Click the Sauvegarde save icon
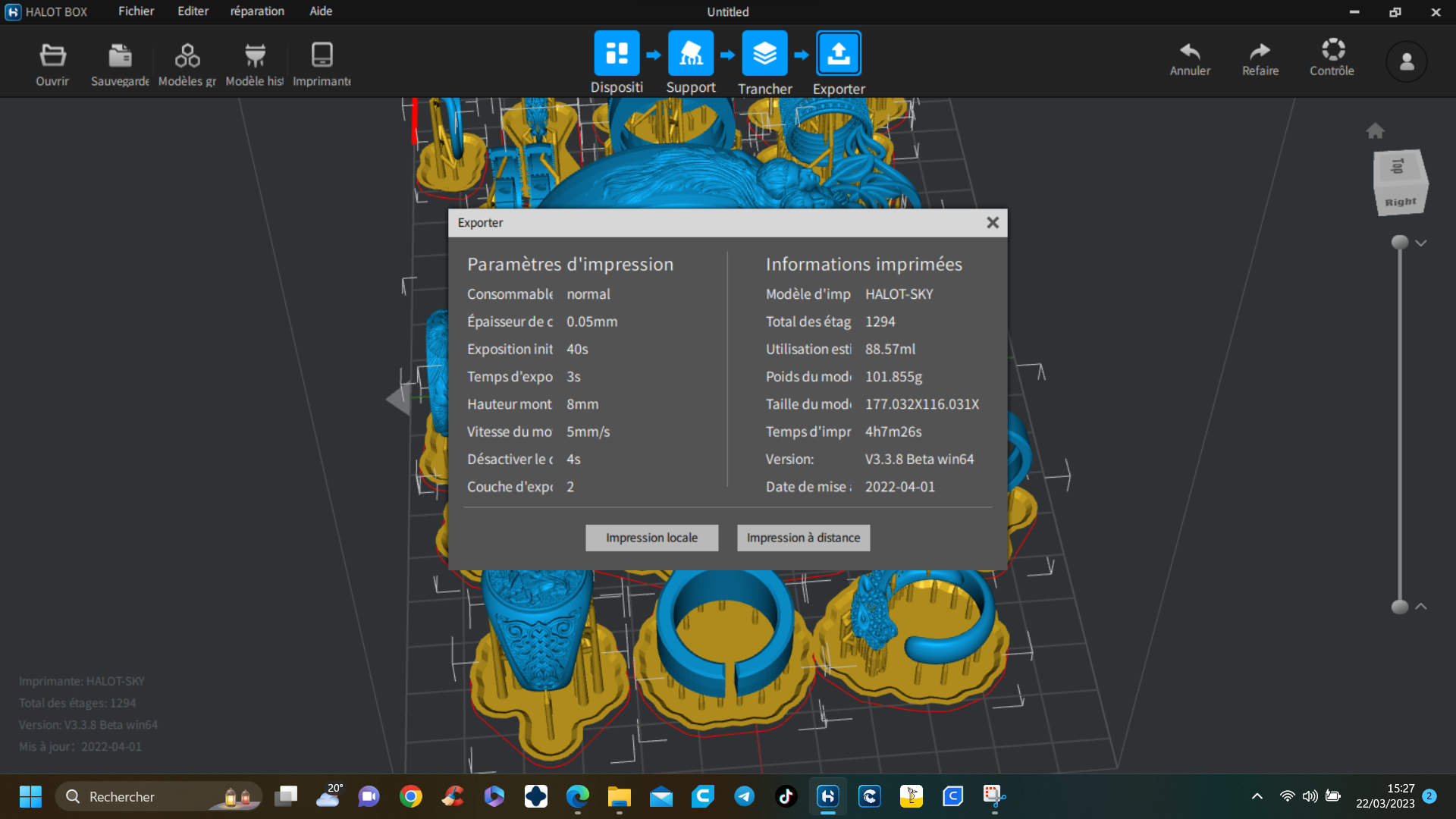This screenshot has width=1456, height=819. 120,55
